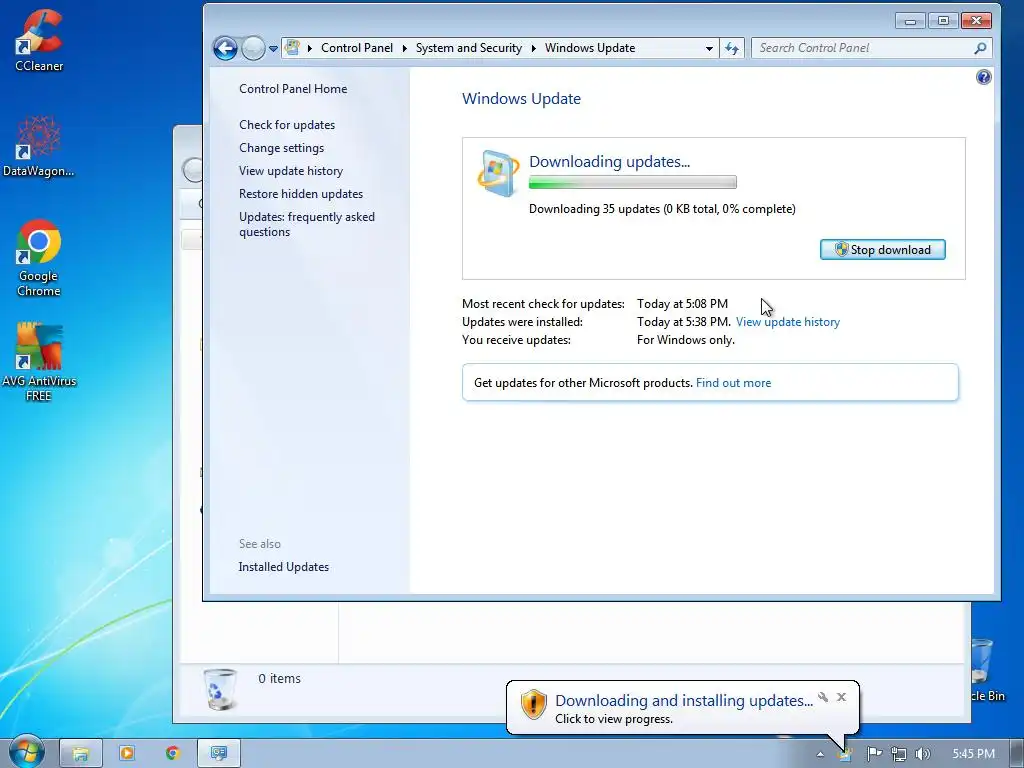Click the search magnifier icon

click(x=980, y=48)
